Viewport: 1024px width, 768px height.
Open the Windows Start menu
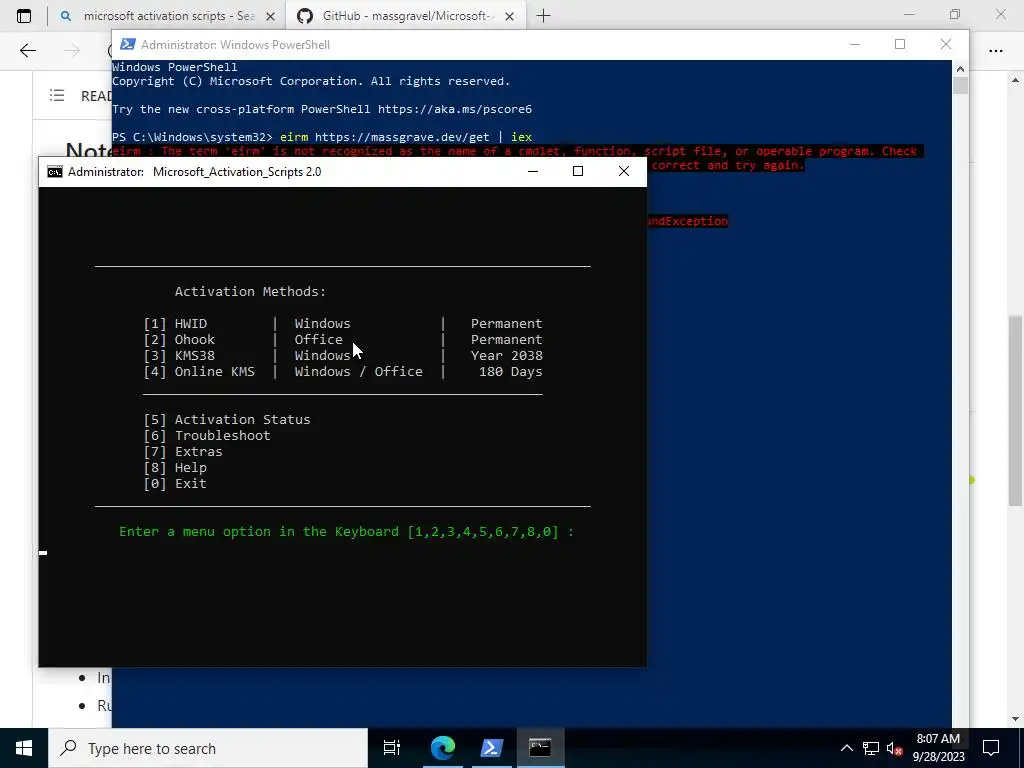24,748
